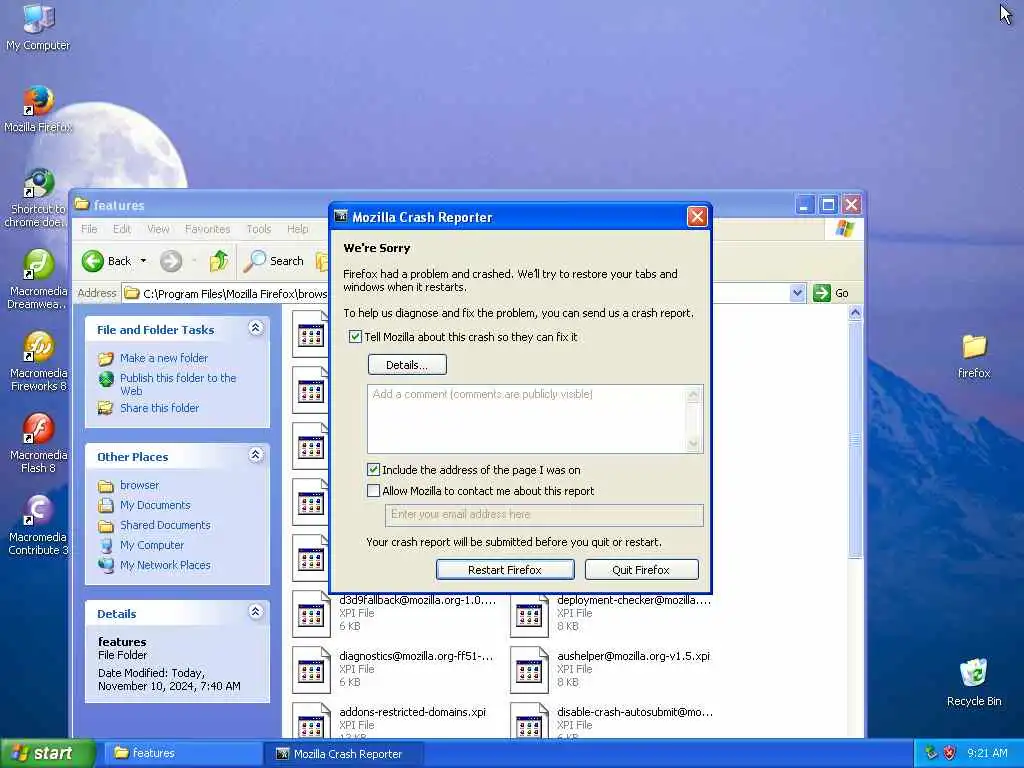Open the Recycle Bin
Image resolution: width=1024 pixels, height=768 pixels.
974,673
